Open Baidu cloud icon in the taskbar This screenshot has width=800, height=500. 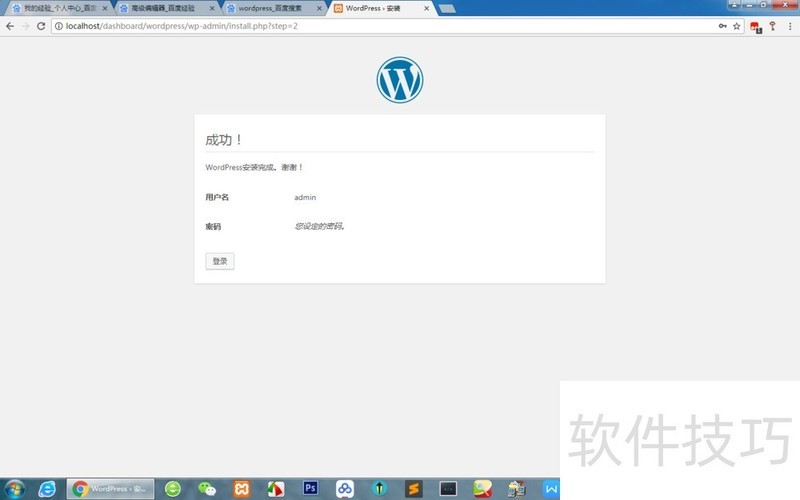click(345, 489)
